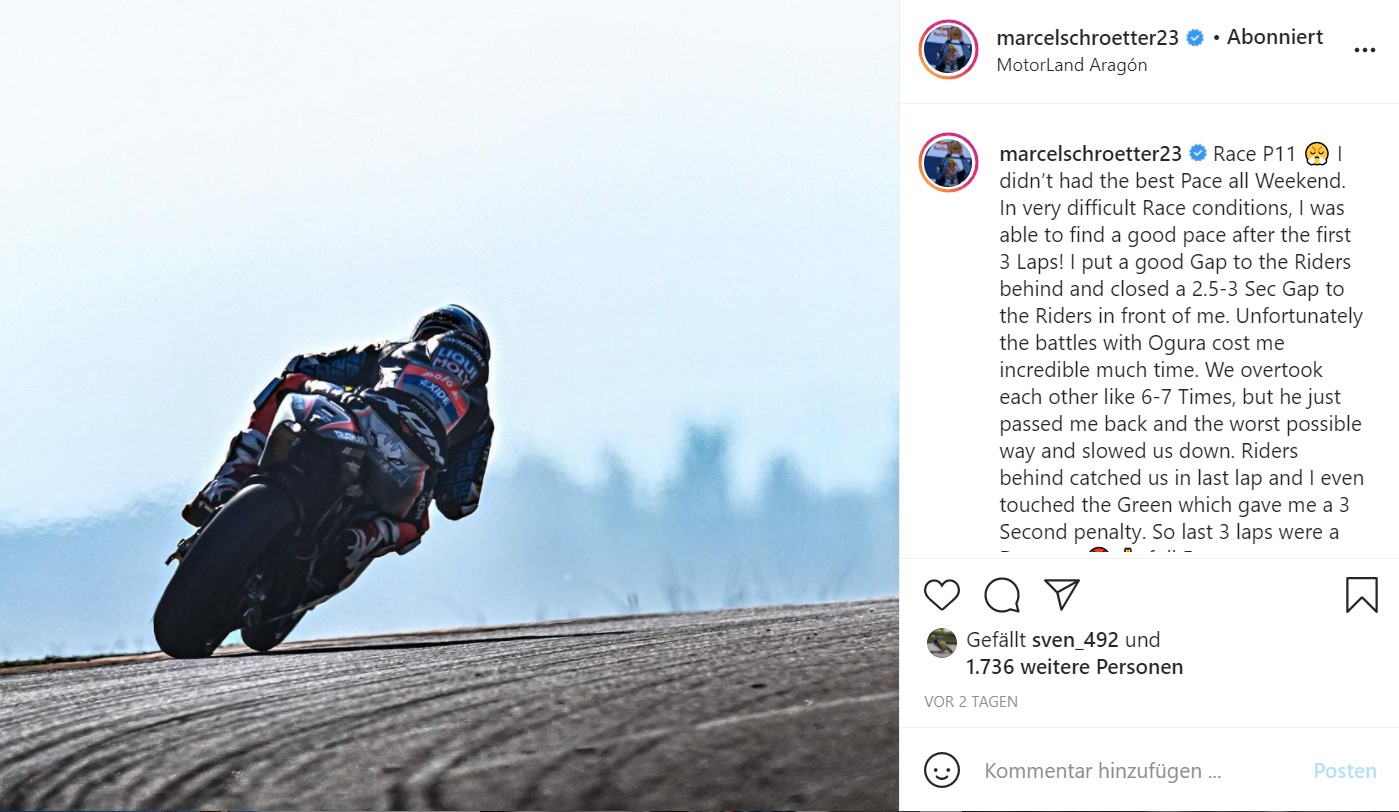Open marcelschroetter23 profile from header username

click(x=1089, y=37)
